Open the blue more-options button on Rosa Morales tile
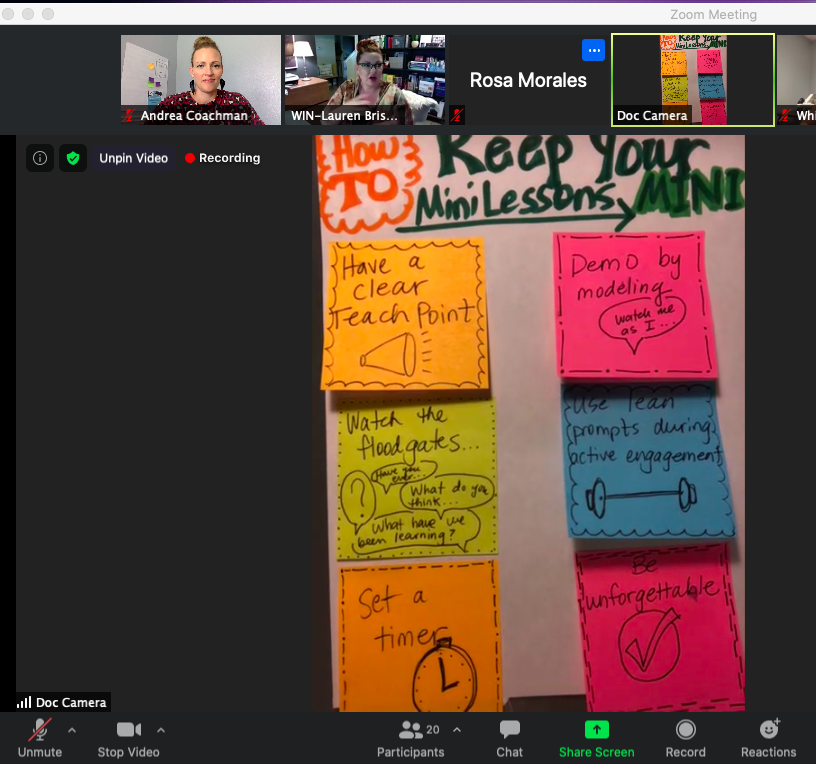The width and height of the screenshot is (816, 764). pos(593,50)
